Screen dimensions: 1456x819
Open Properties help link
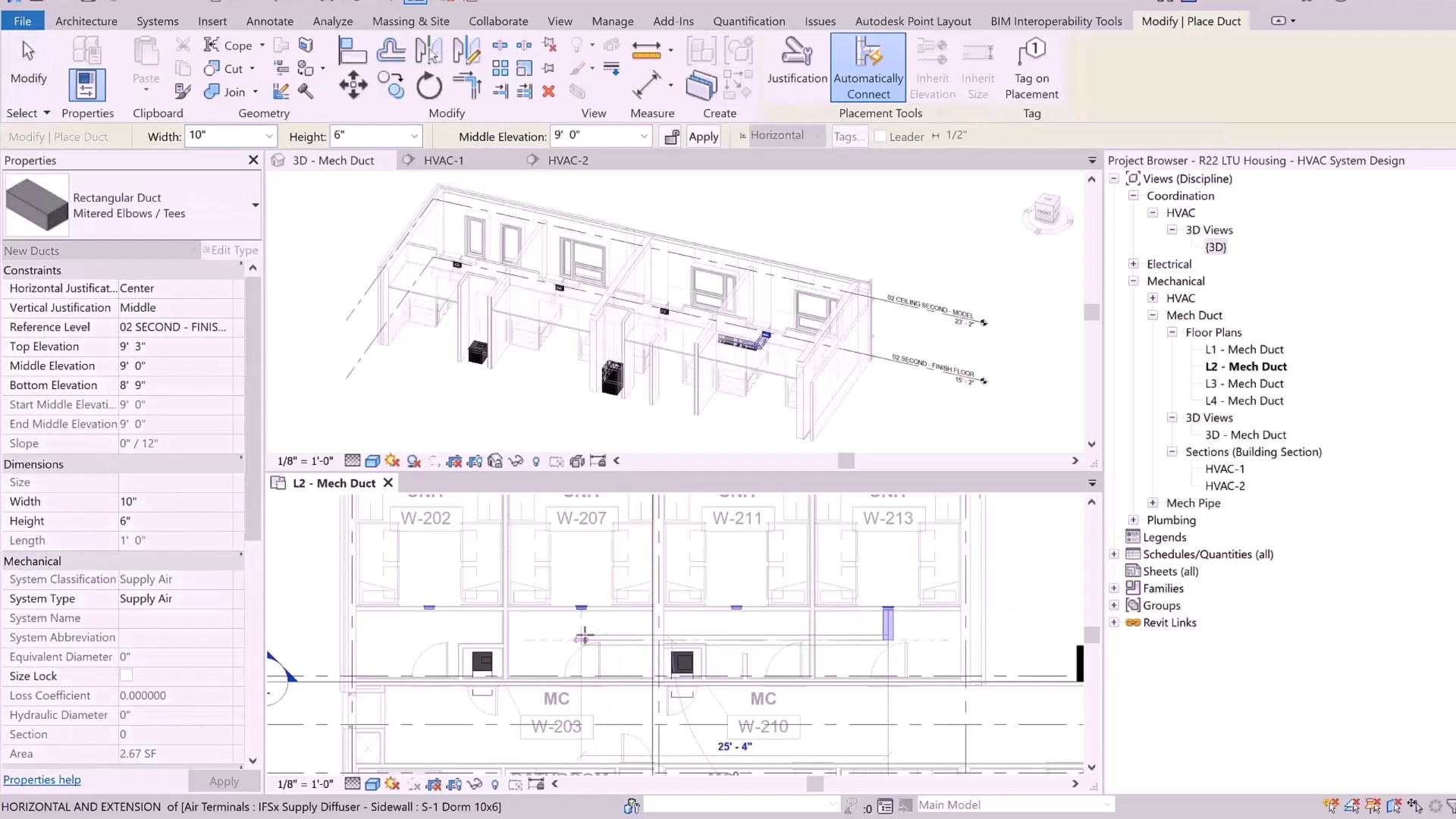click(42, 780)
